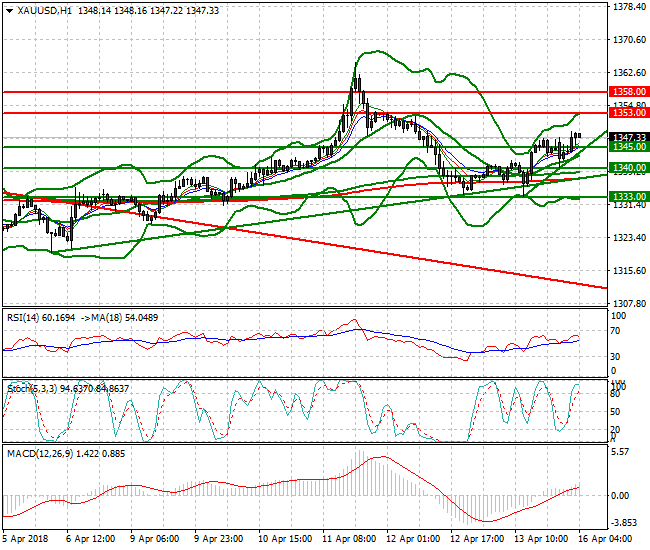Click the 1378.40 value on price scale
The height and width of the screenshot is (550, 650).
pyautogui.click(x=628, y=7)
